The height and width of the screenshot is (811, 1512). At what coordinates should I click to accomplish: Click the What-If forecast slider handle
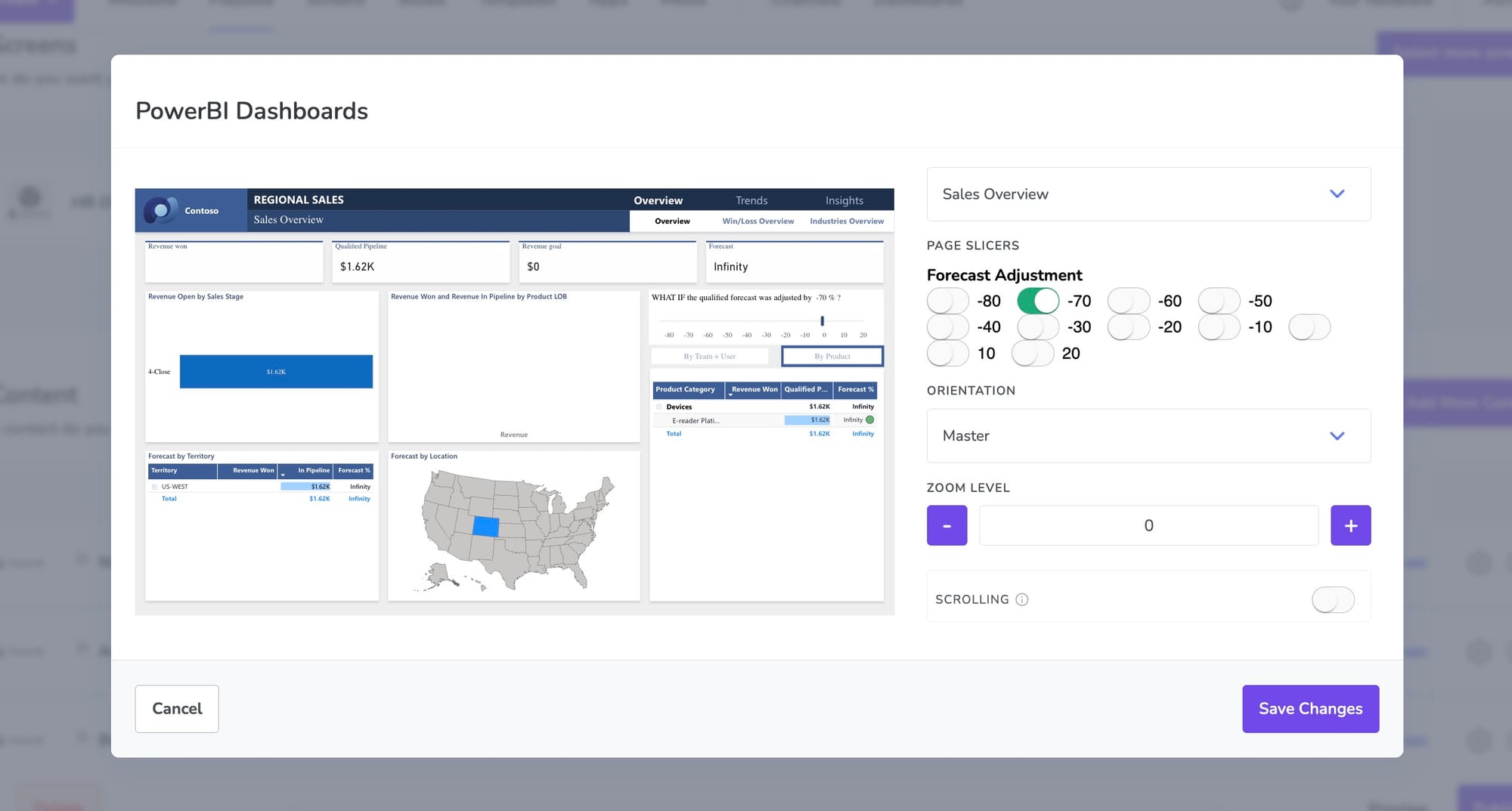click(x=822, y=321)
